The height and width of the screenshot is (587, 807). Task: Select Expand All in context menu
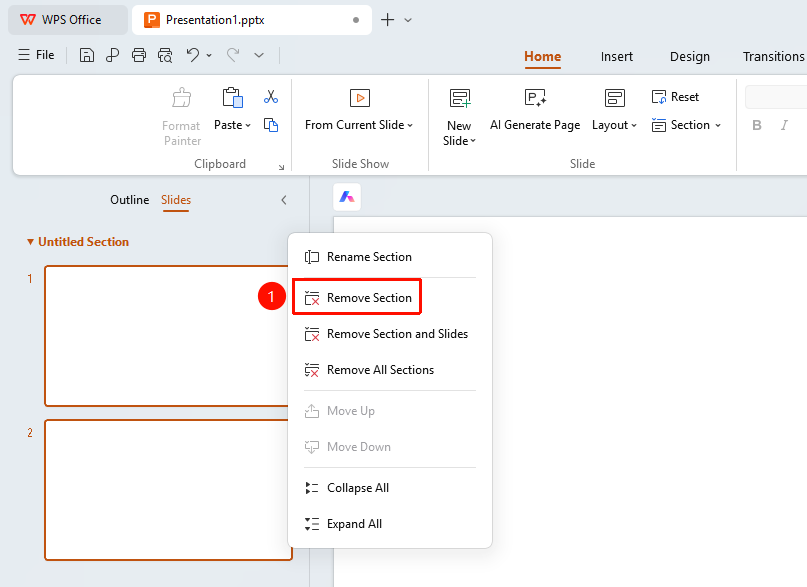(390, 524)
